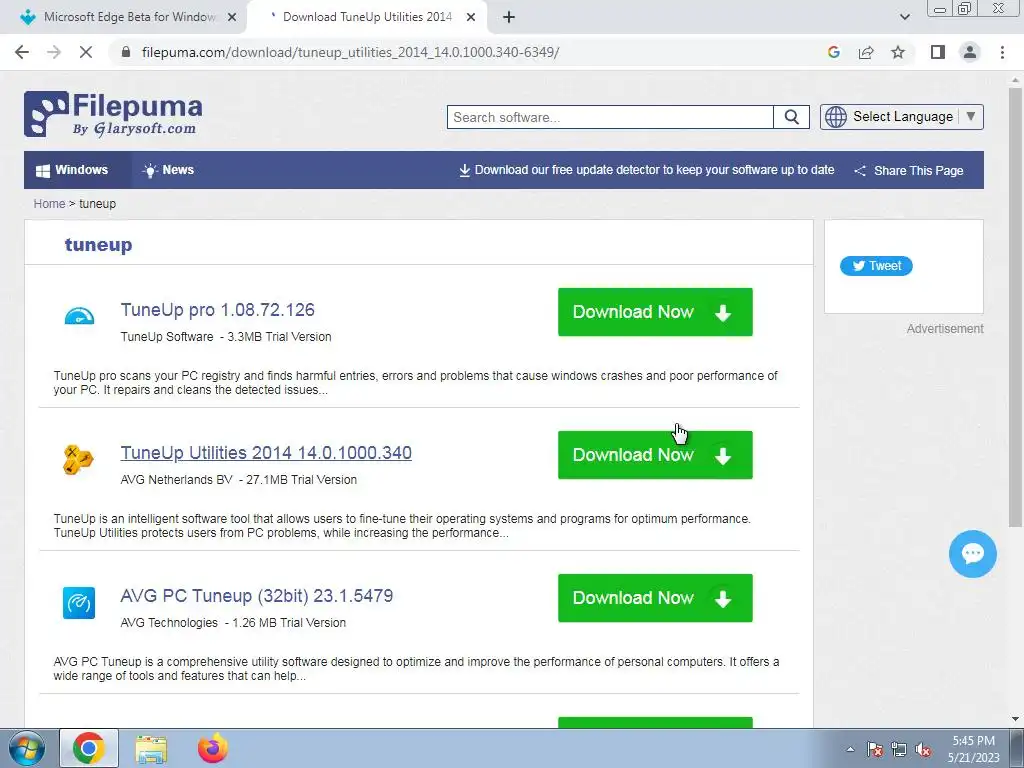
Task: Go back with the browser back arrow
Action: point(22,52)
